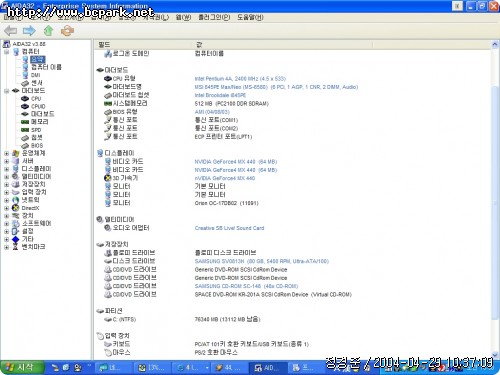This screenshot has height=375, width=500.
Task: Select the 소프트웨어 category in the tree
Action: (x=36, y=223)
